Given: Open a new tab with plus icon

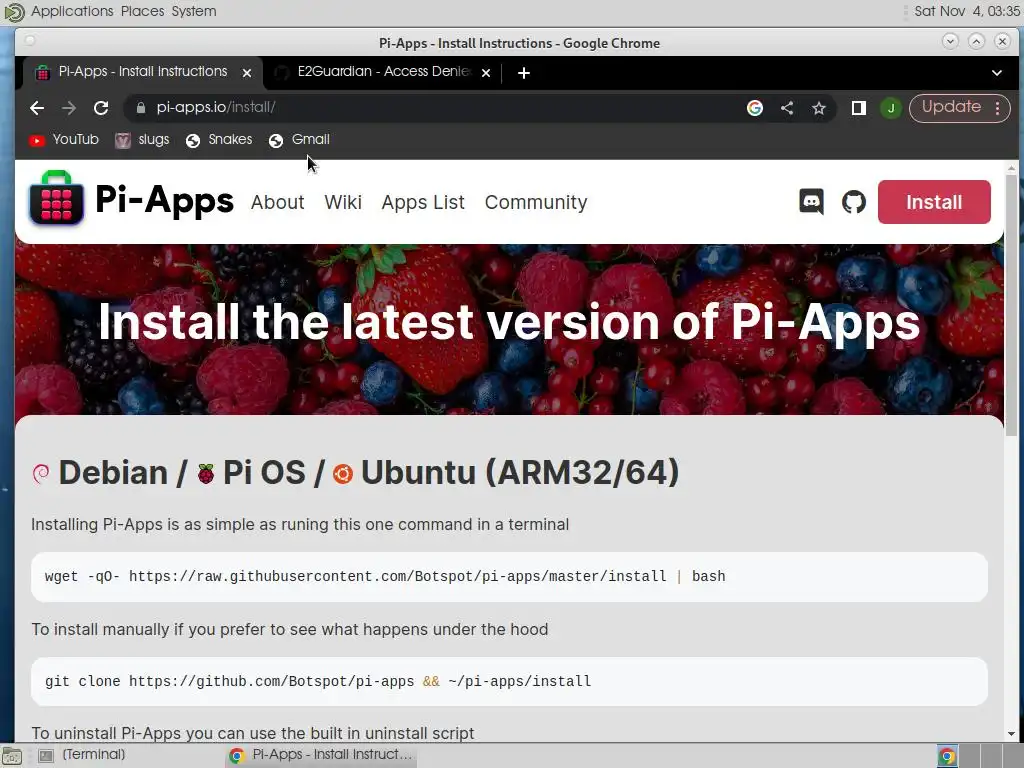Looking at the screenshot, I should coord(523,72).
